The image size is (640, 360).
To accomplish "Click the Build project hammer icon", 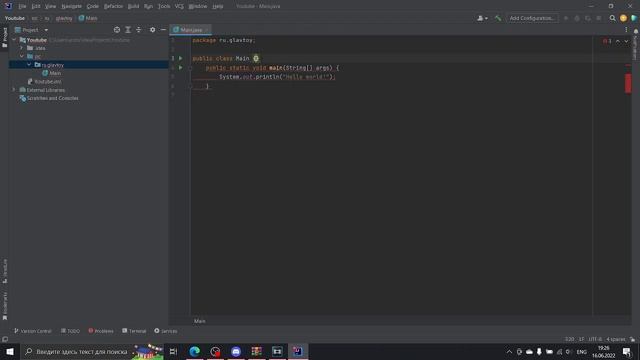I will [498, 18].
